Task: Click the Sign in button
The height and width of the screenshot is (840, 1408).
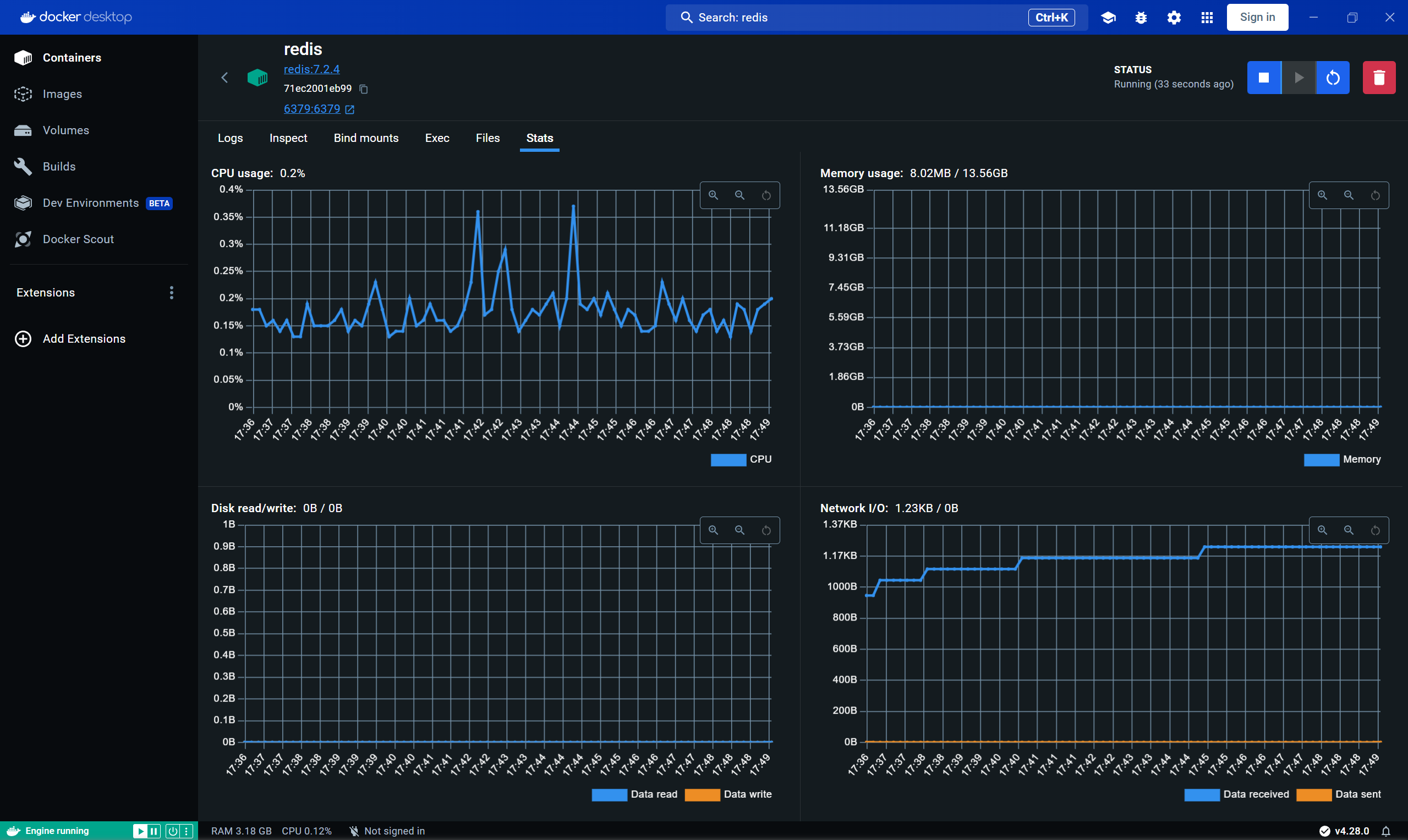Action: [x=1257, y=18]
